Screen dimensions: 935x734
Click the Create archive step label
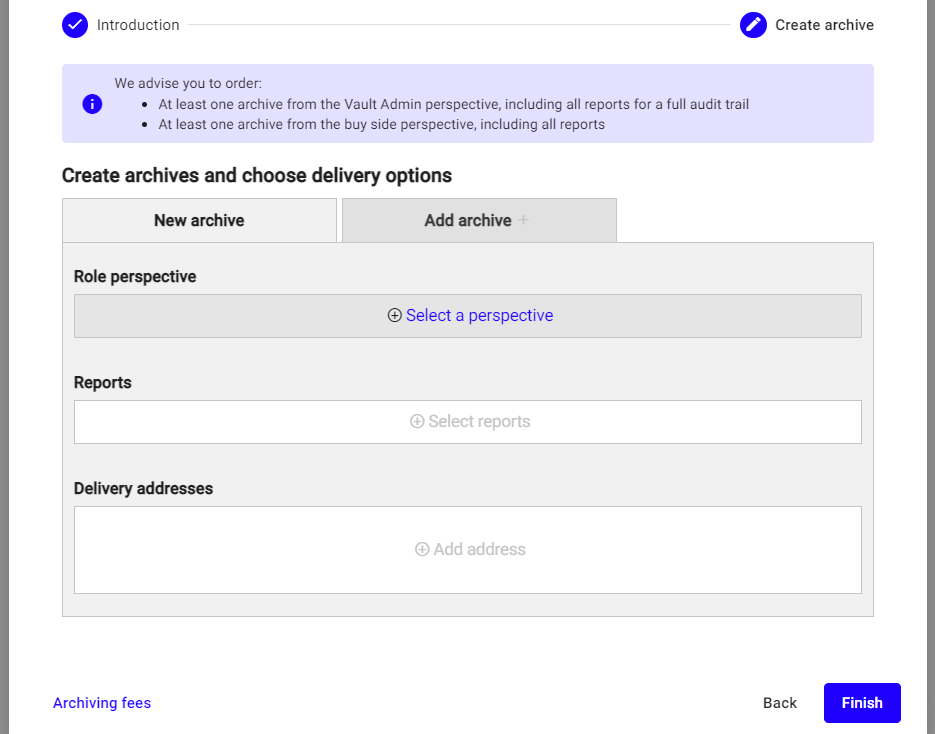[824, 25]
